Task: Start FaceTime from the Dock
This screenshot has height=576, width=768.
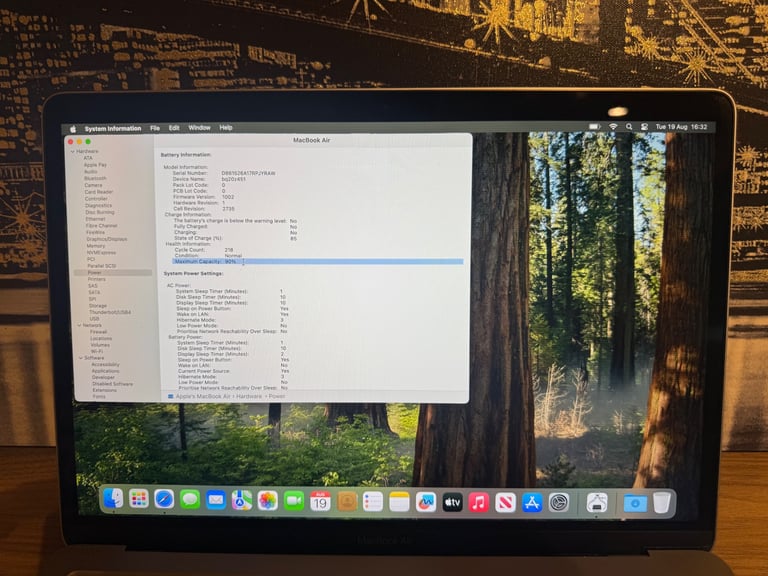Action: pyautogui.click(x=294, y=501)
